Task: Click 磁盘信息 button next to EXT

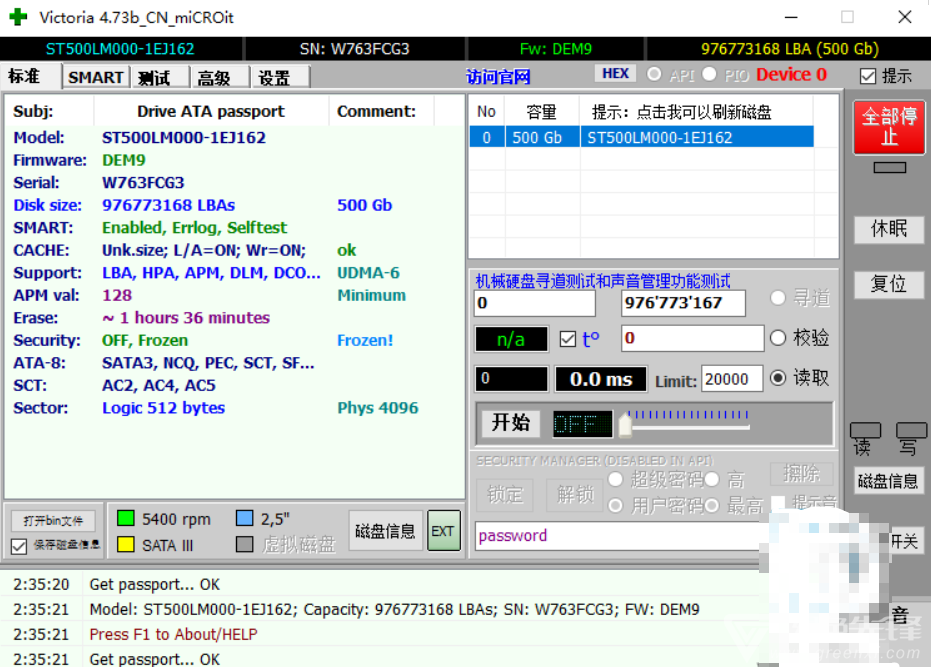Action: coord(385,531)
